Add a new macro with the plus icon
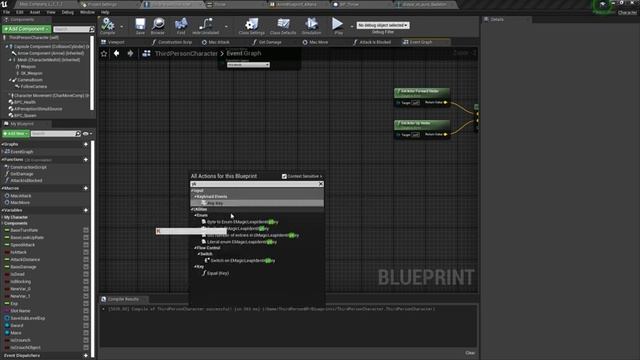Image resolution: width=640 pixels, height=360 pixels. (86, 188)
